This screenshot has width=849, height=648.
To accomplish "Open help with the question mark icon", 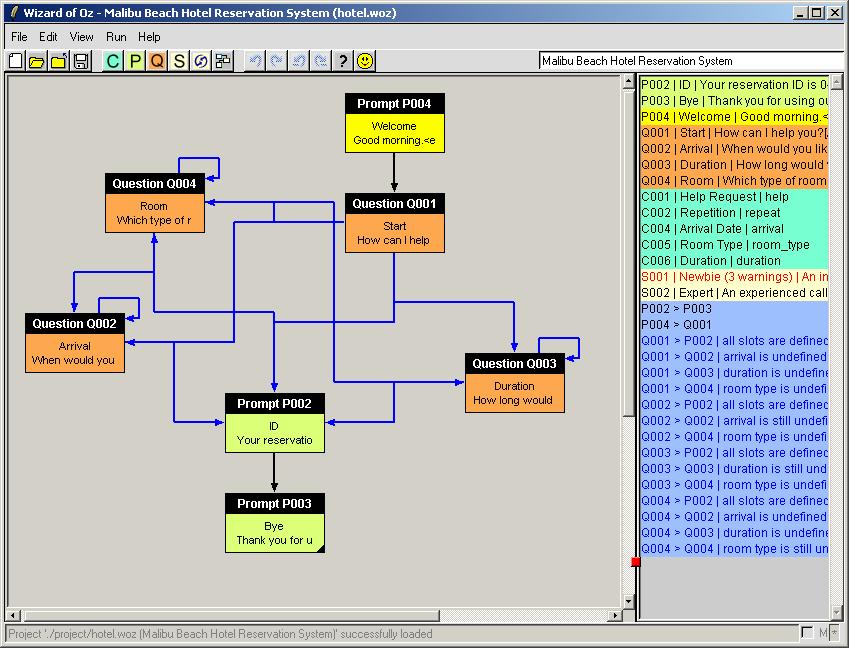I will click(343, 61).
